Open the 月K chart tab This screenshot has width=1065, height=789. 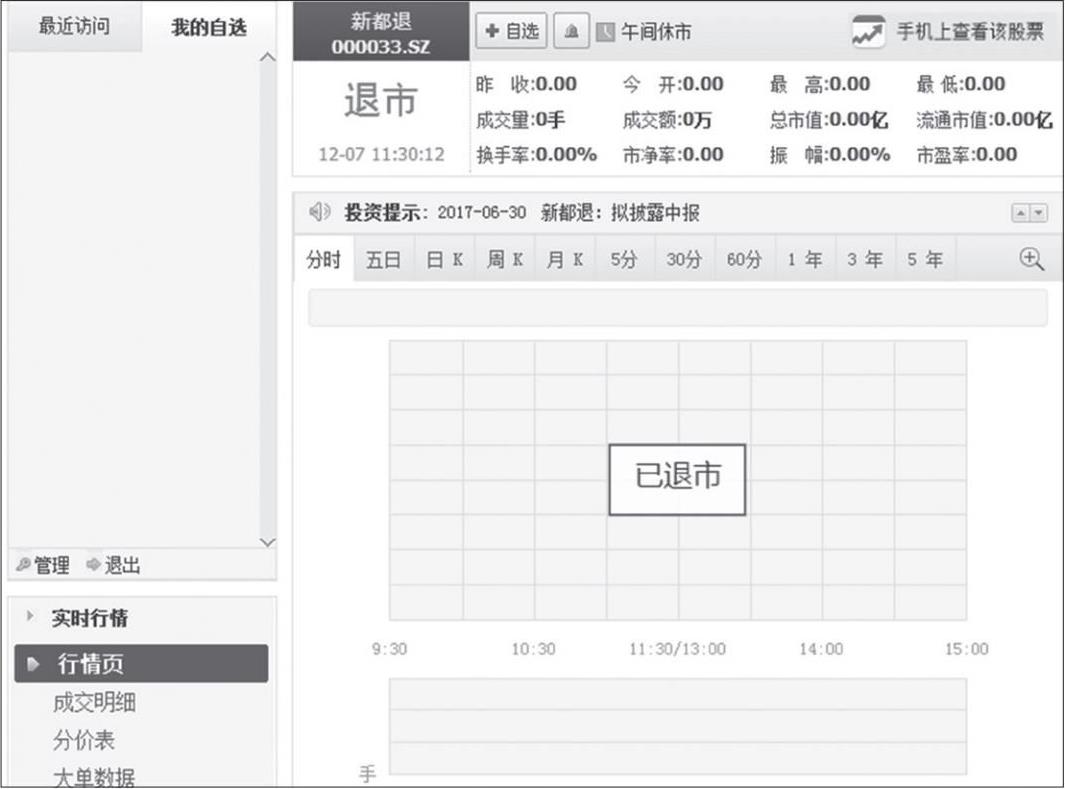tap(564, 260)
